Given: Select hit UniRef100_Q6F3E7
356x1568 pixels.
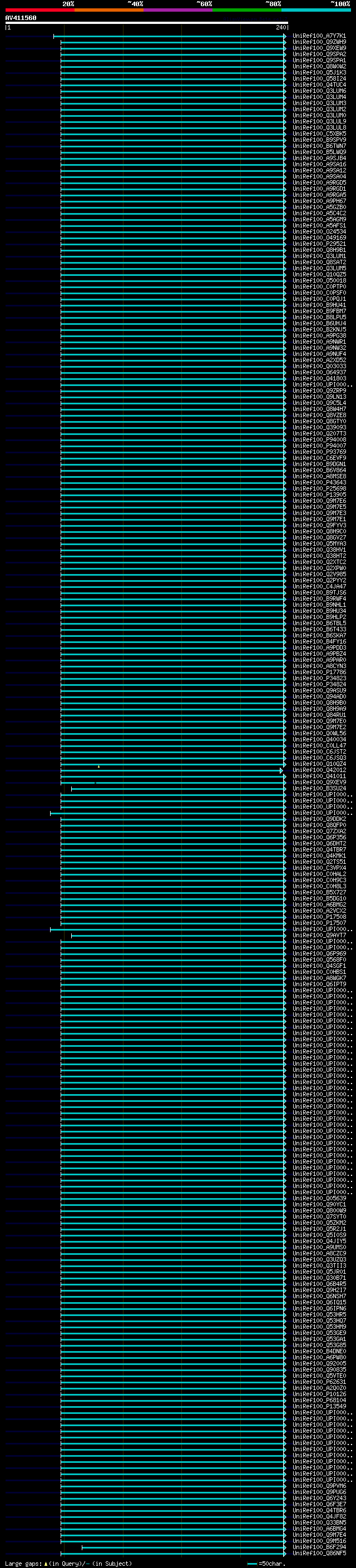Looking at the screenshot, I should click(319, 1504).
